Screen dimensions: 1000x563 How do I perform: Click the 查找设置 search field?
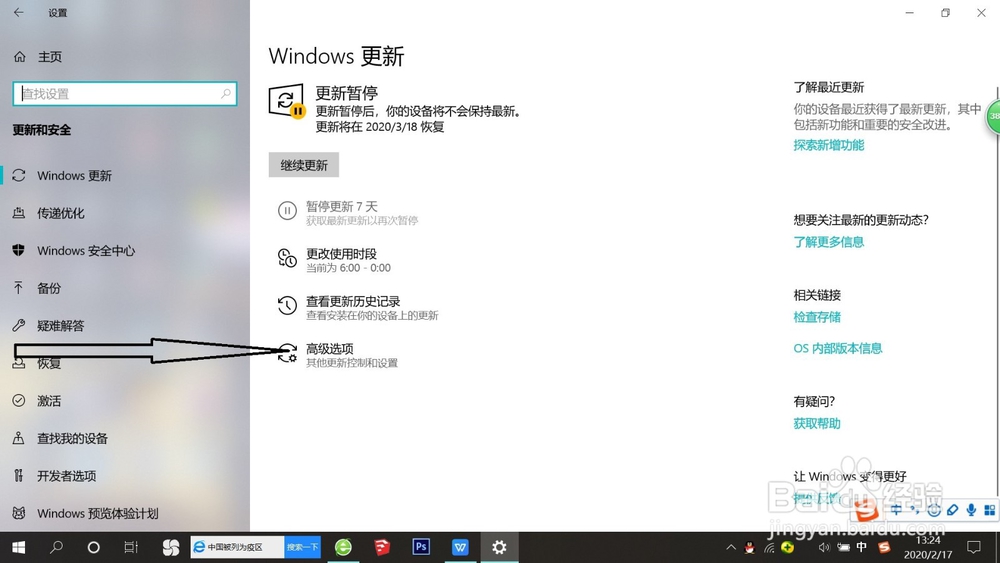tap(125, 94)
